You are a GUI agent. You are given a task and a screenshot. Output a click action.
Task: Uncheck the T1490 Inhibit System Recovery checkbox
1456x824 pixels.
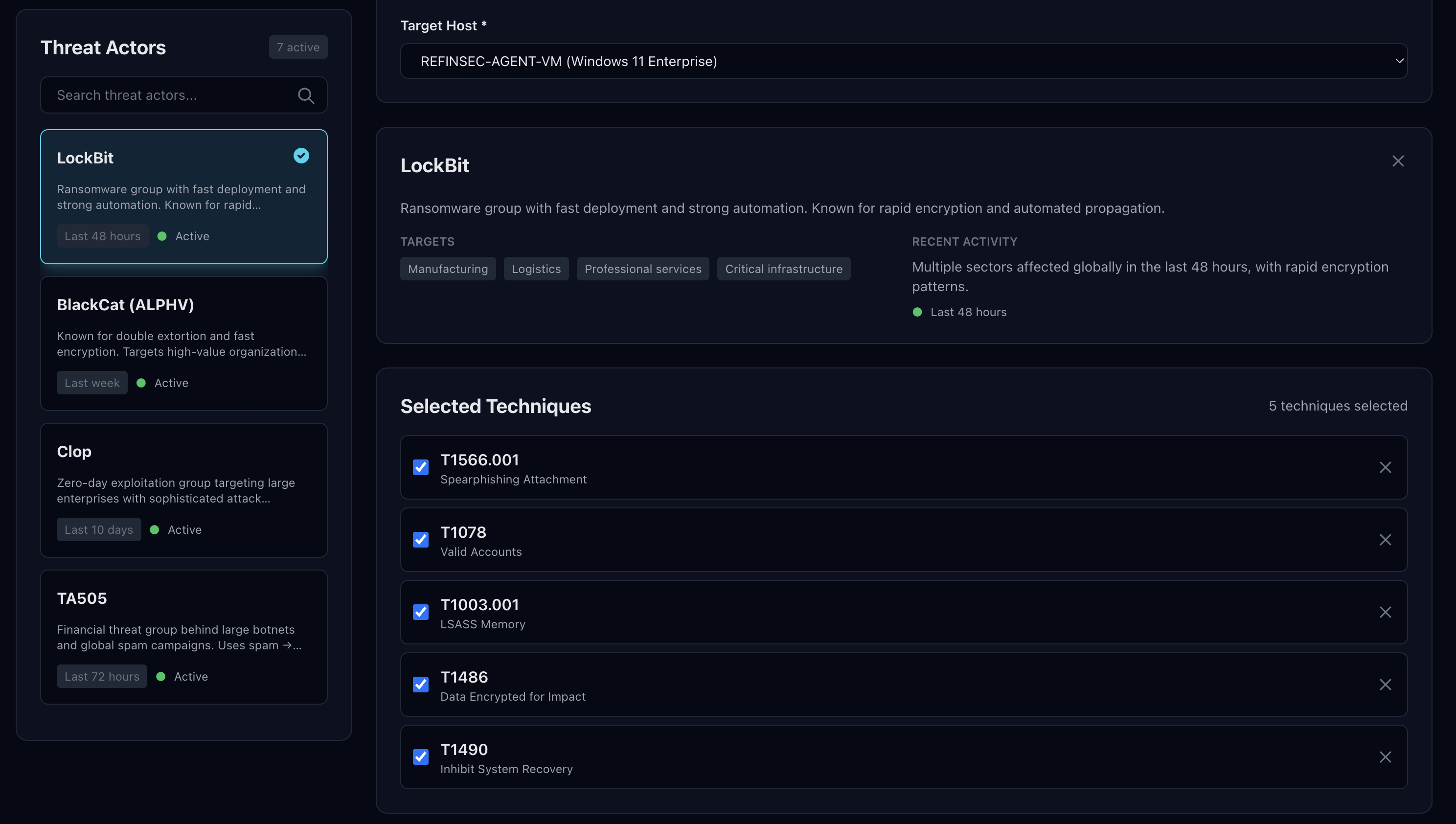point(420,756)
